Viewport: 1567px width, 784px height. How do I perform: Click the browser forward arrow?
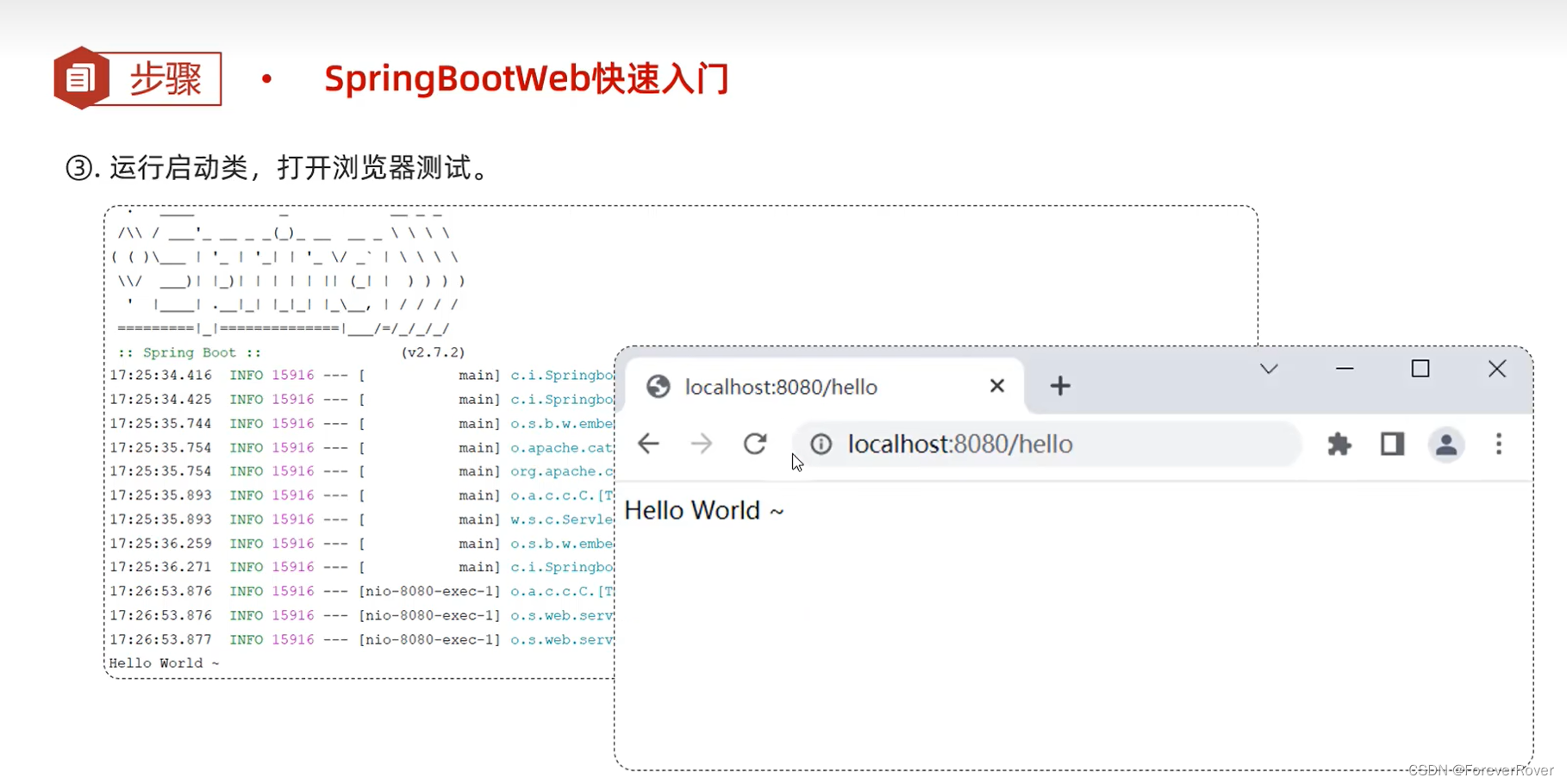pyautogui.click(x=702, y=444)
